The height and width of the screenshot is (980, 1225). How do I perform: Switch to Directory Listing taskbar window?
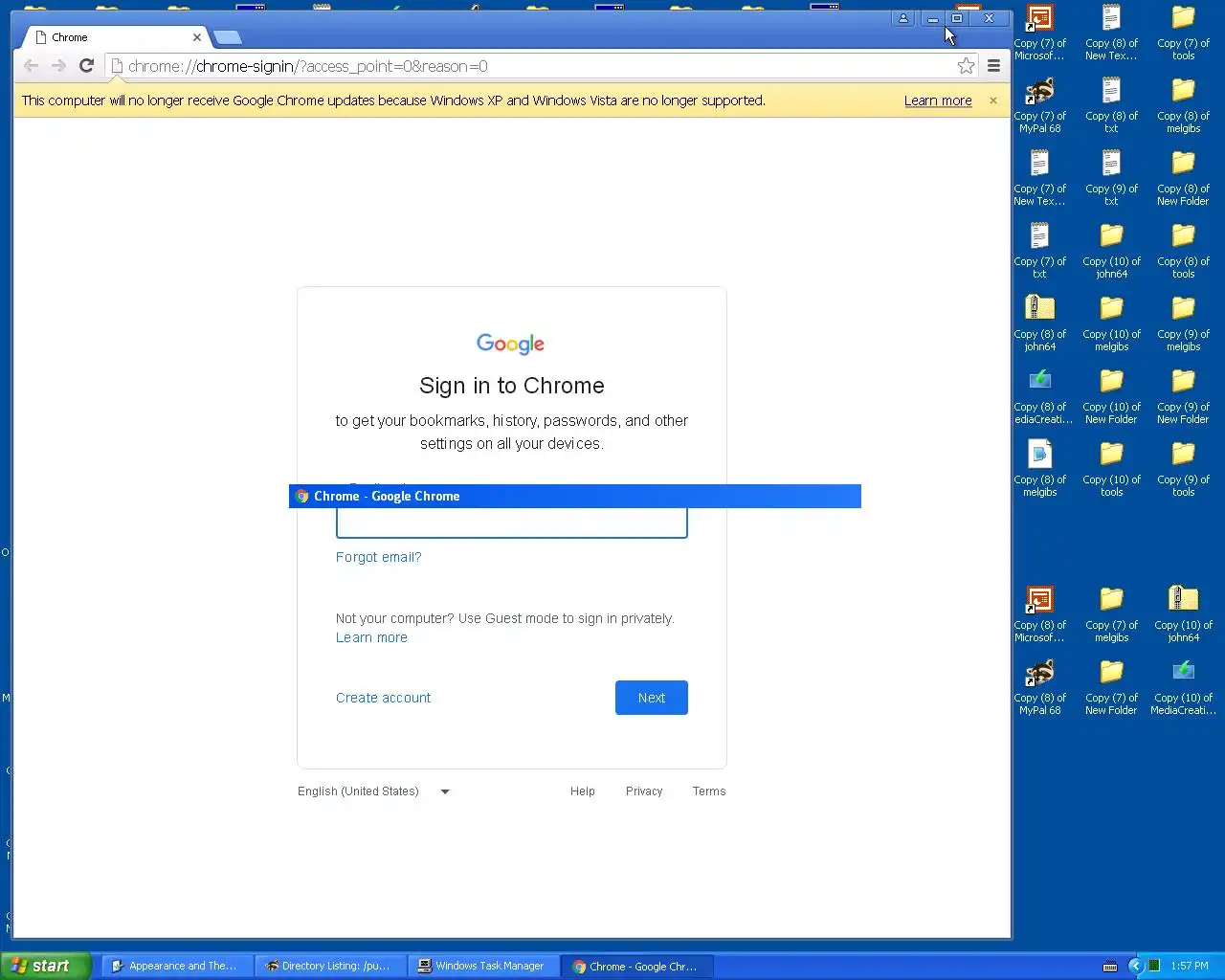pyautogui.click(x=329, y=966)
